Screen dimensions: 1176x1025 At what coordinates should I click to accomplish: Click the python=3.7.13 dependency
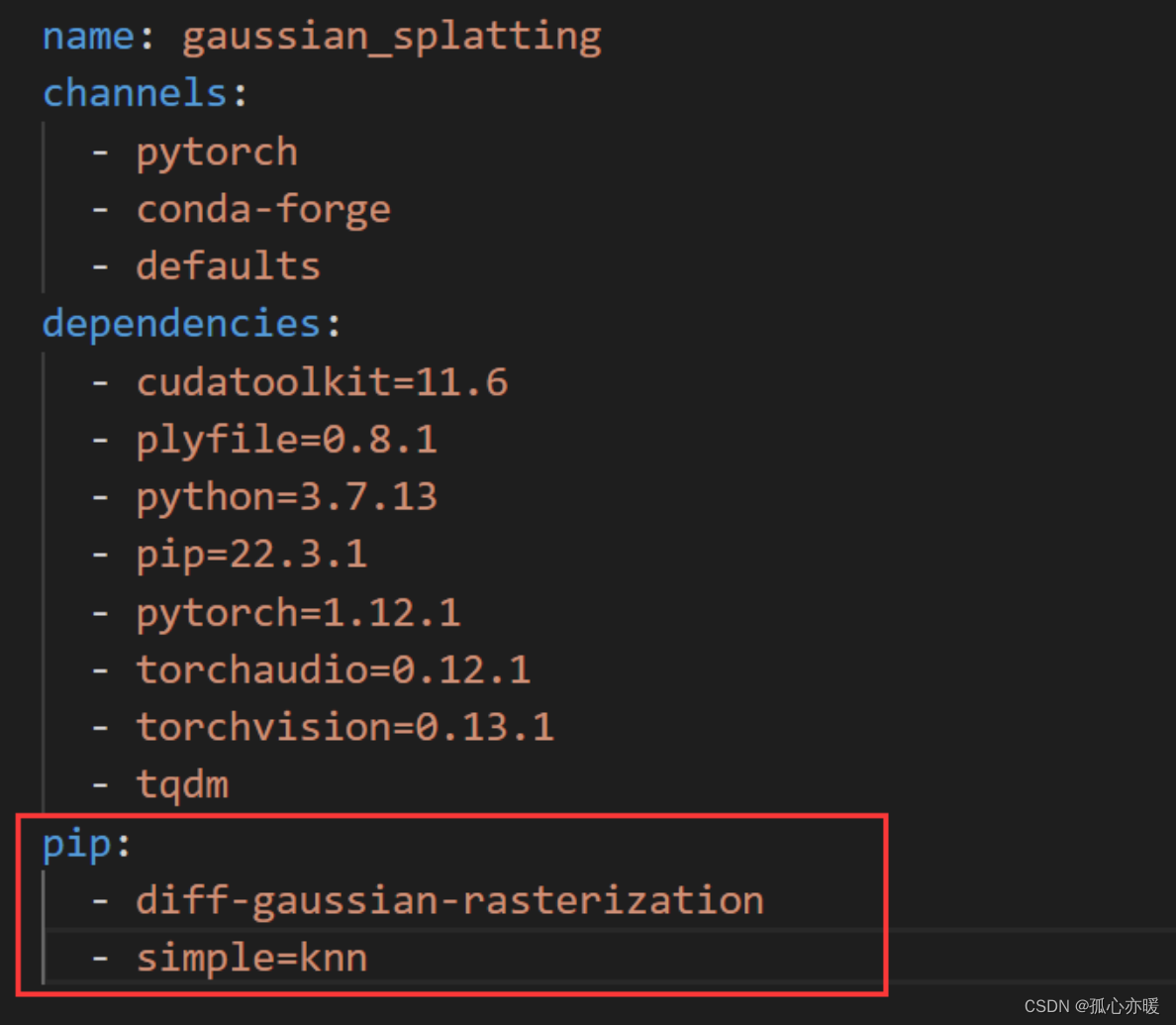pyautogui.click(x=286, y=498)
